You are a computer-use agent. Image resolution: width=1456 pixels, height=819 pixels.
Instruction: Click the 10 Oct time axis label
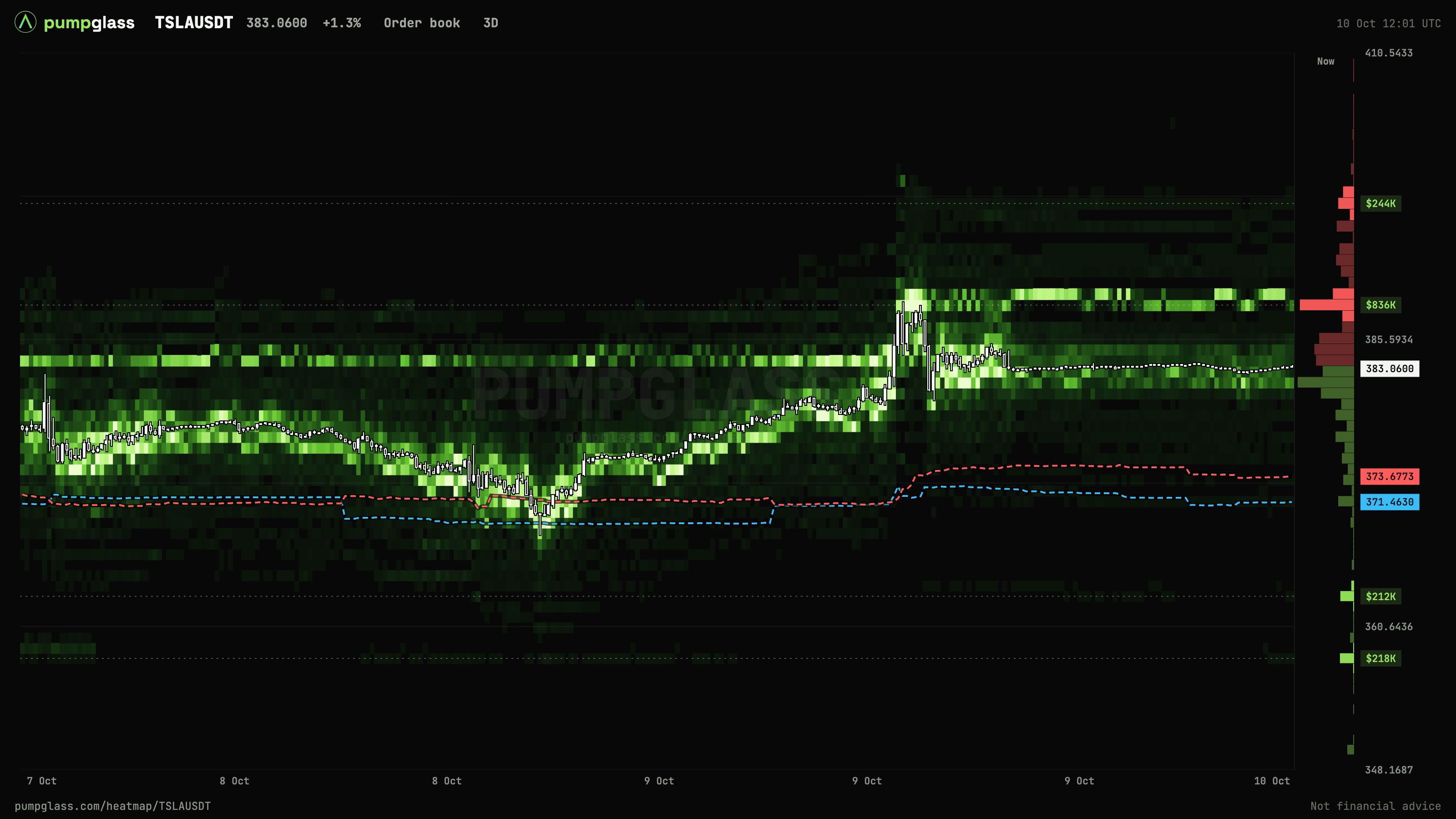(x=1272, y=781)
